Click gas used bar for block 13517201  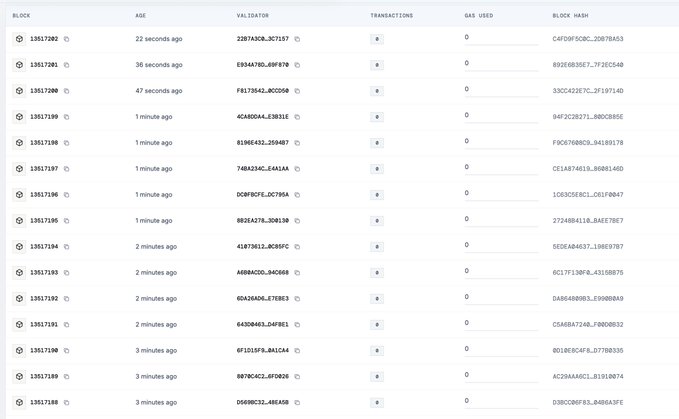coord(501,70)
